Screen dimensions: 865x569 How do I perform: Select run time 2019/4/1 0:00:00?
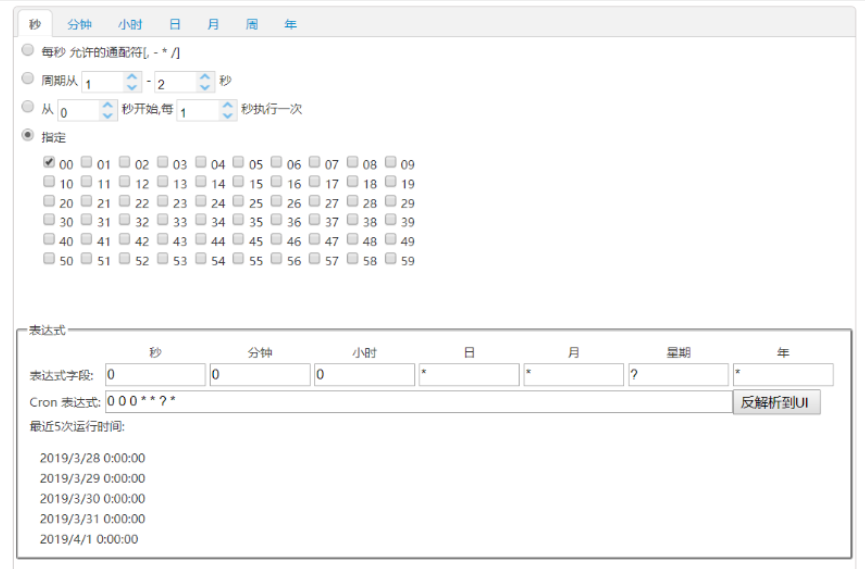pos(89,539)
